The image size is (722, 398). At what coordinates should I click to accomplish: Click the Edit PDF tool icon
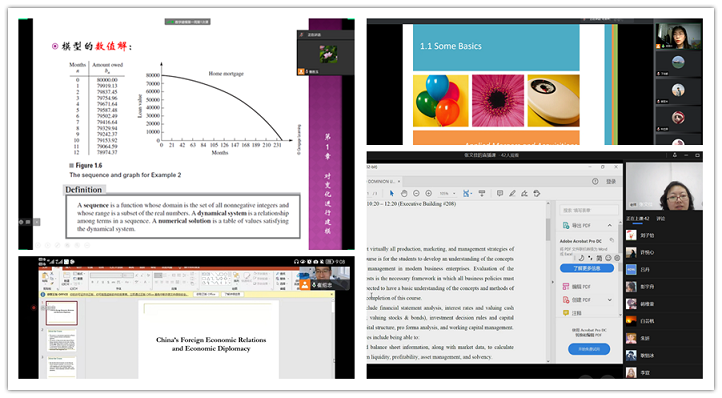[x=566, y=287]
